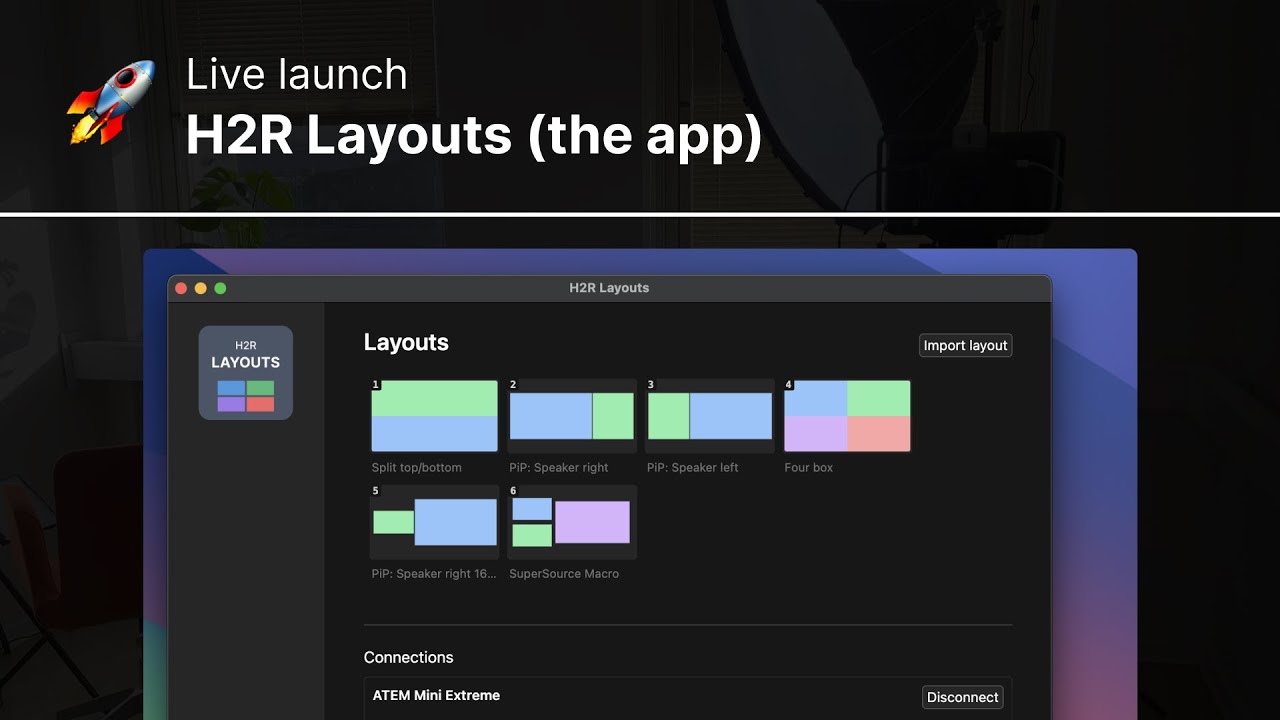Click the "ATEM Mini Extreme" connection name
This screenshot has width=1280, height=720.
click(436, 695)
